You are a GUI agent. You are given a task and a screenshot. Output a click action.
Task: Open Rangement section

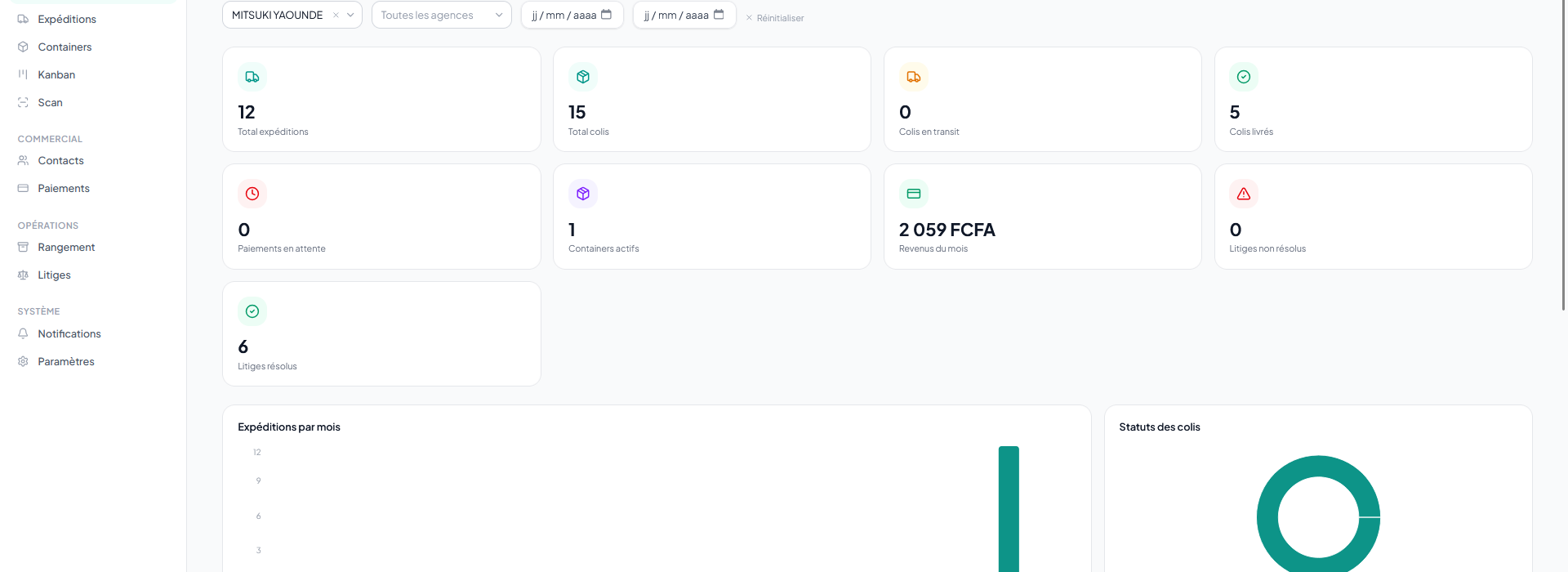click(x=66, y=247)
